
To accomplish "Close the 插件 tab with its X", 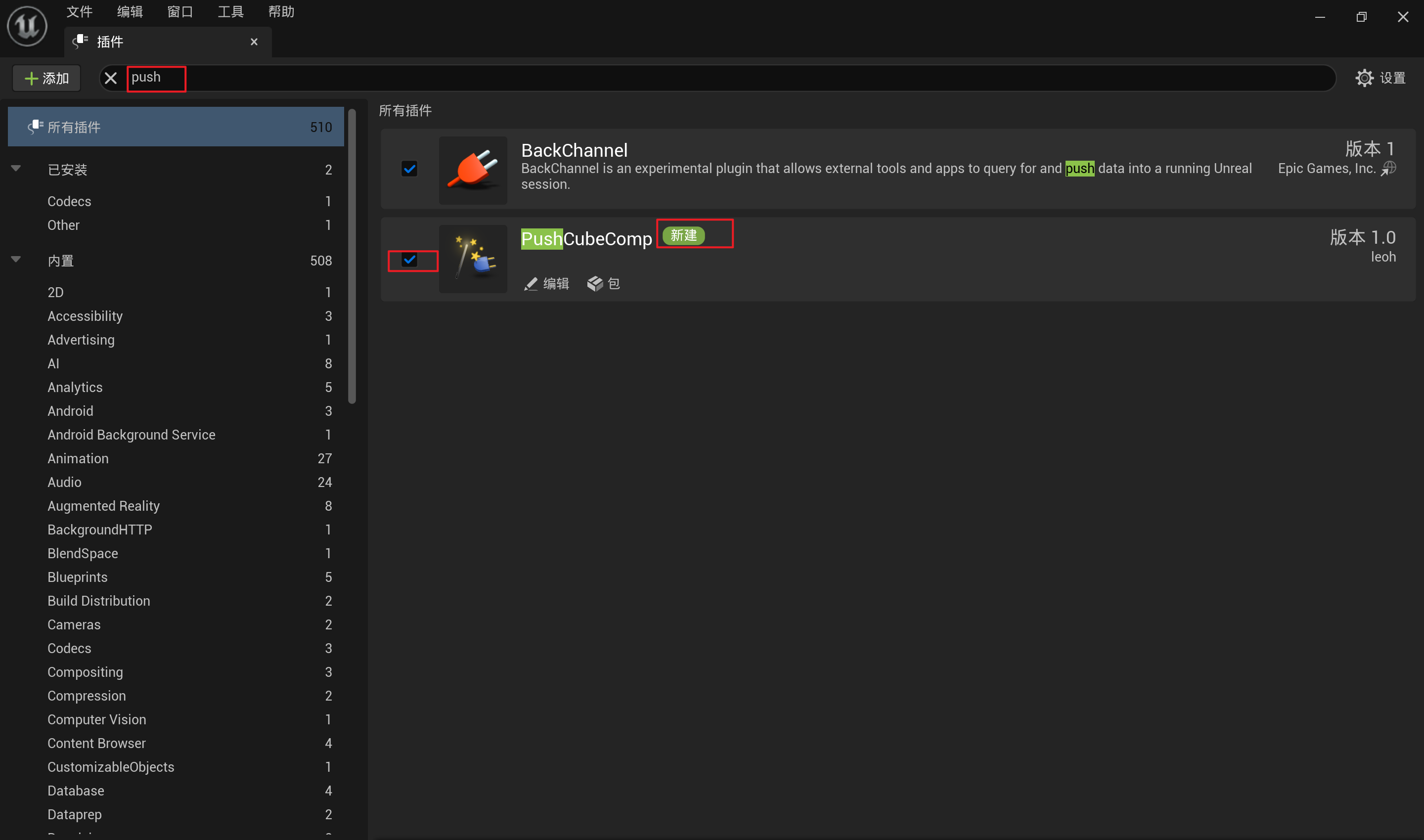I will click(x=254, y=42).
